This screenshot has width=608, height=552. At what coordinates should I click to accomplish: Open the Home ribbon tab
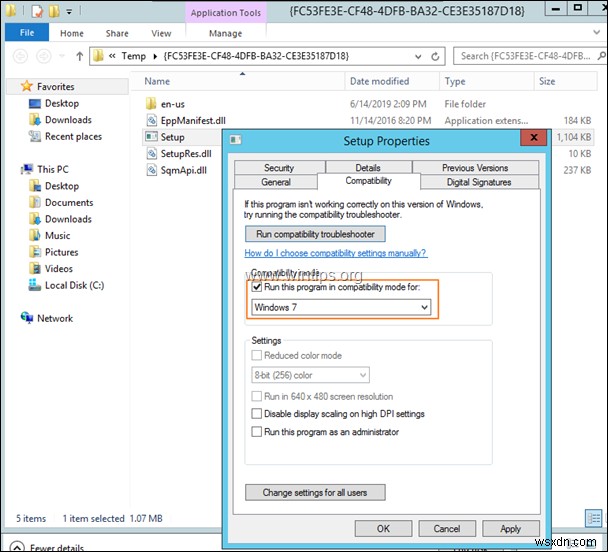coord(72,33)
